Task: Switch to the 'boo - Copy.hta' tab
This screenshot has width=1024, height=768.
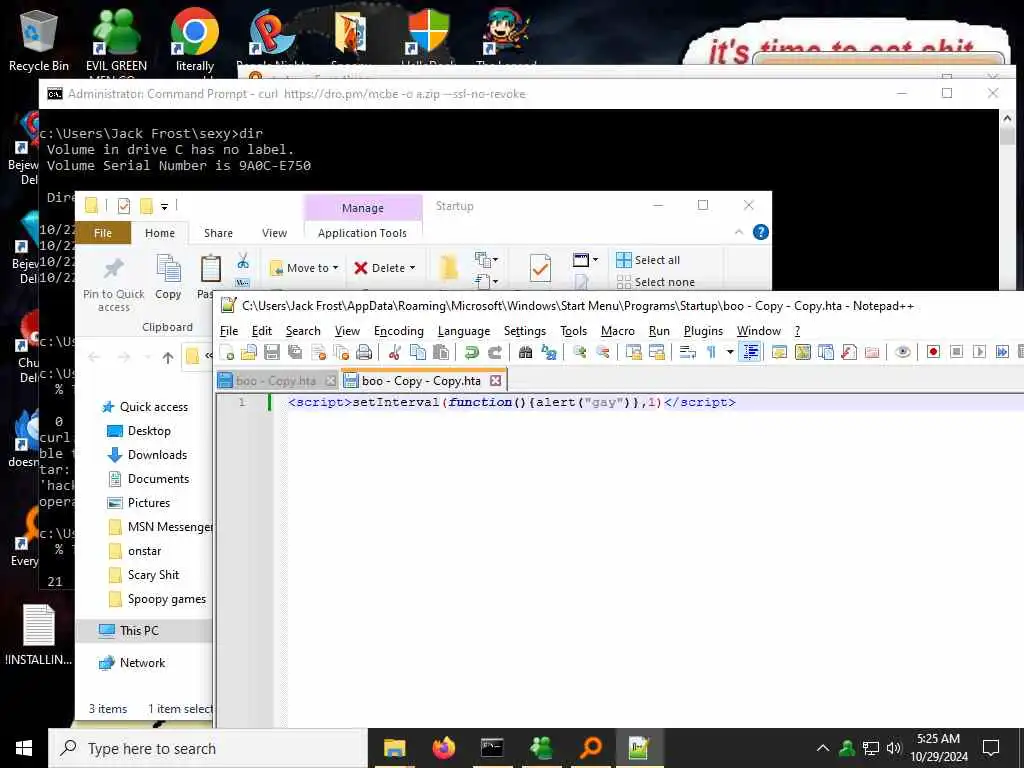Action: coord(276,381)
